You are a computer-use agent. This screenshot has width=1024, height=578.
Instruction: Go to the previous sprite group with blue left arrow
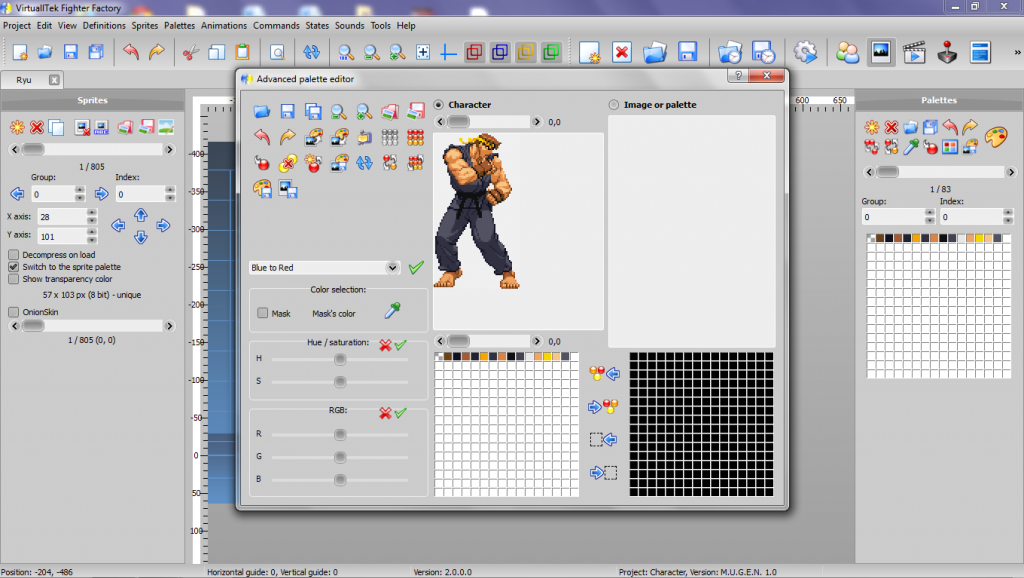[x=17, y=194]
